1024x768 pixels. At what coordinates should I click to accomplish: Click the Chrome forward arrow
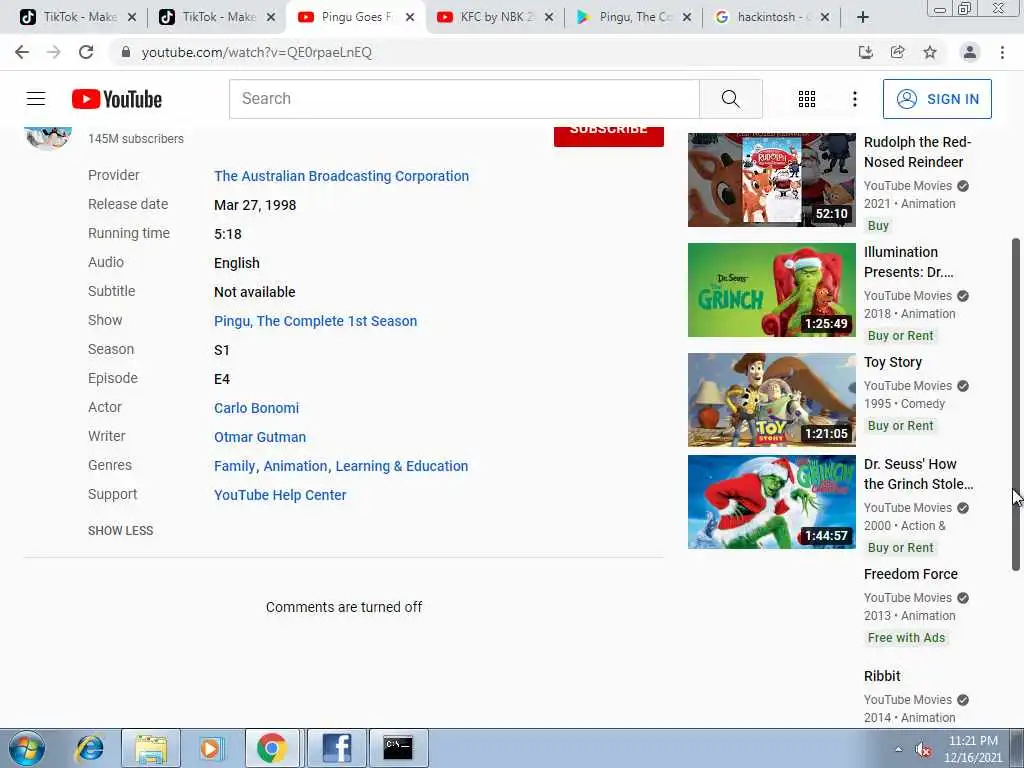click(x=54, y=52)
